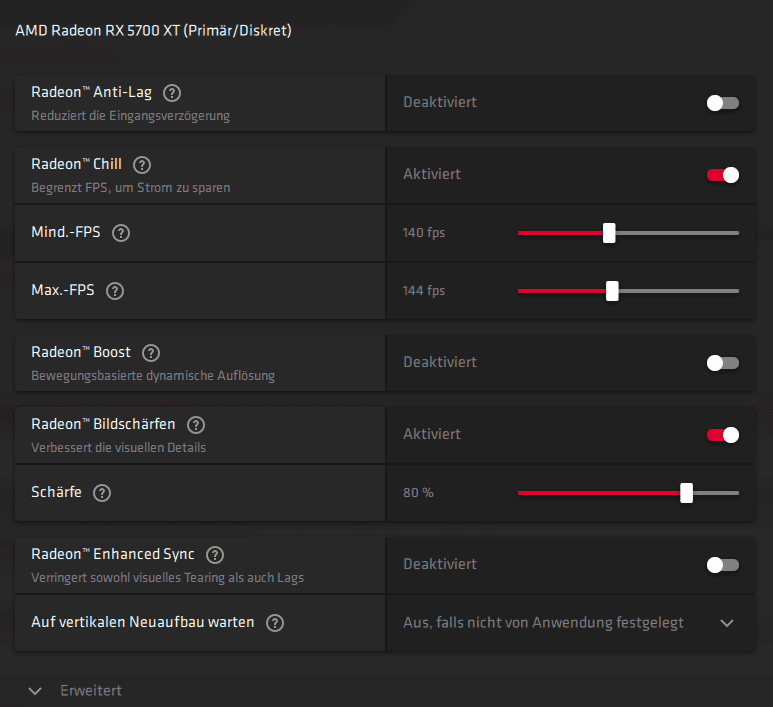
Task: Show help for Auf vertikalen Neuaufbau warten
Action: coord(275,623)
